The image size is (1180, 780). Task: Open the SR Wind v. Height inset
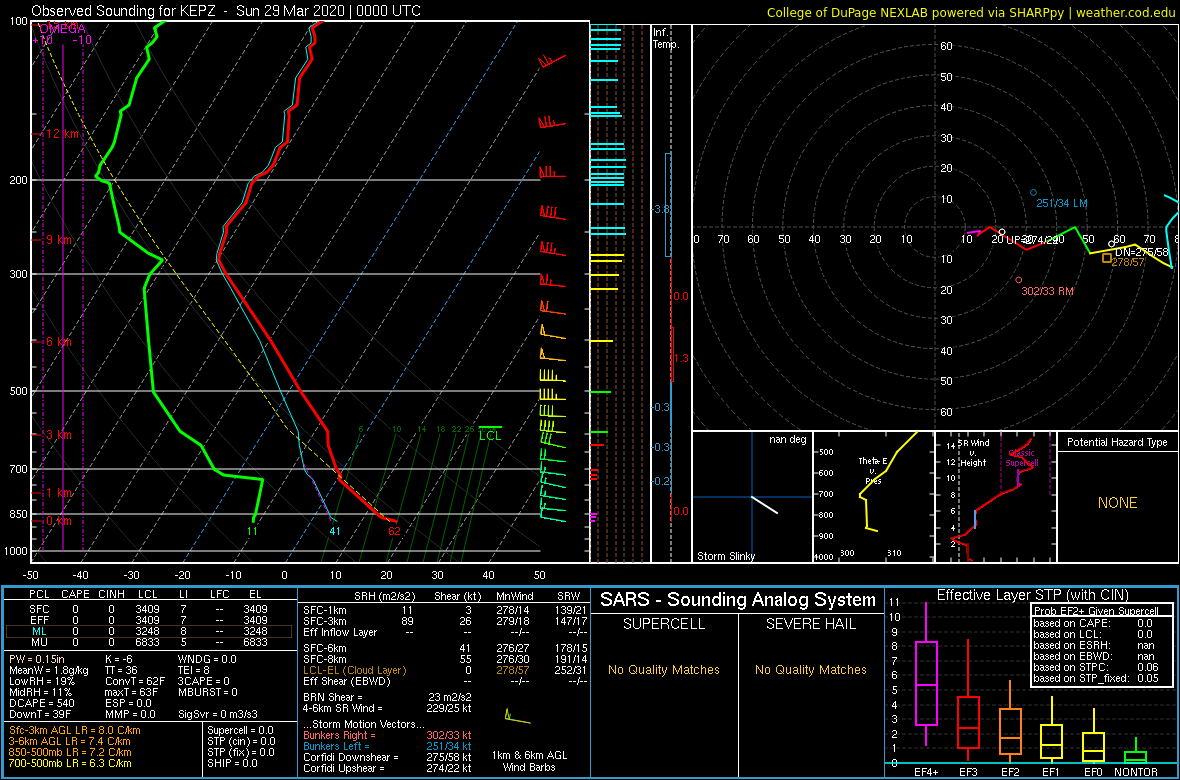click(x=994, y=497)
